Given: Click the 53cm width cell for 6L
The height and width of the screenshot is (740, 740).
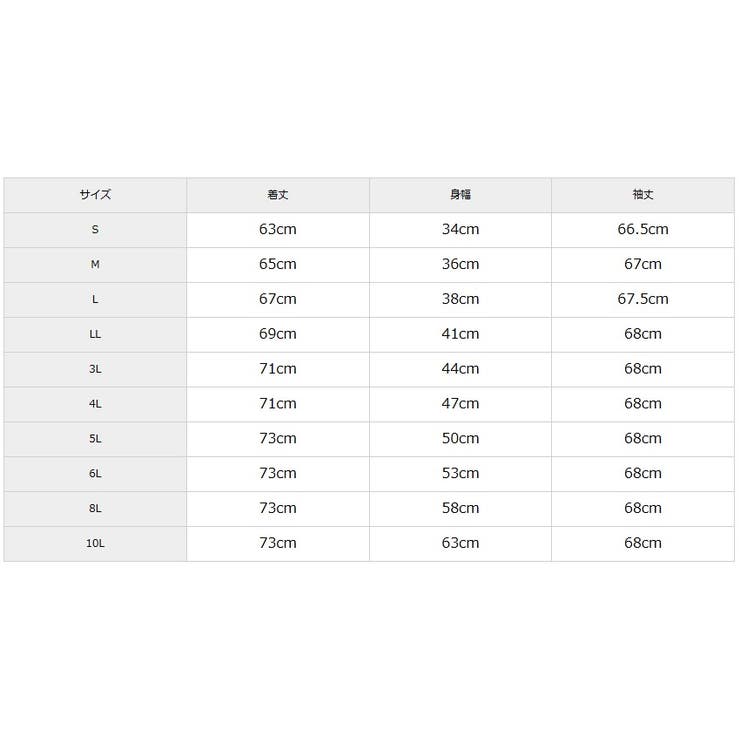Looking at the screenshot, I should [x=460, y=474].
